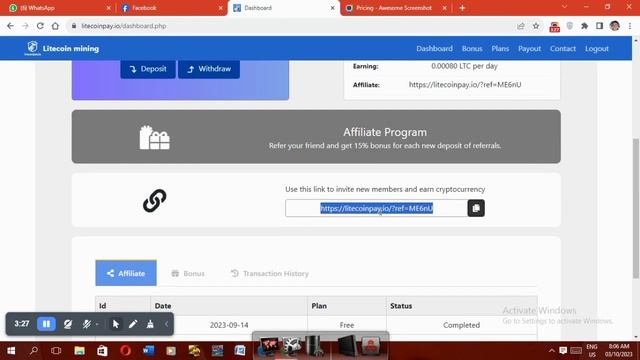Open File Explorer from the taskbar

[x=80, y=351]
